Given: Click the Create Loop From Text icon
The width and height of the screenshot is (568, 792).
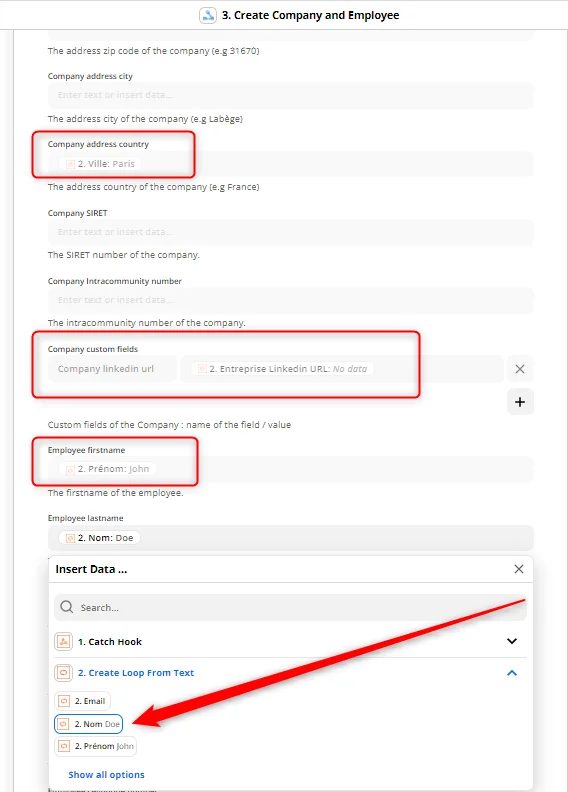Looking at the screenshot, I should pos(64,673).
